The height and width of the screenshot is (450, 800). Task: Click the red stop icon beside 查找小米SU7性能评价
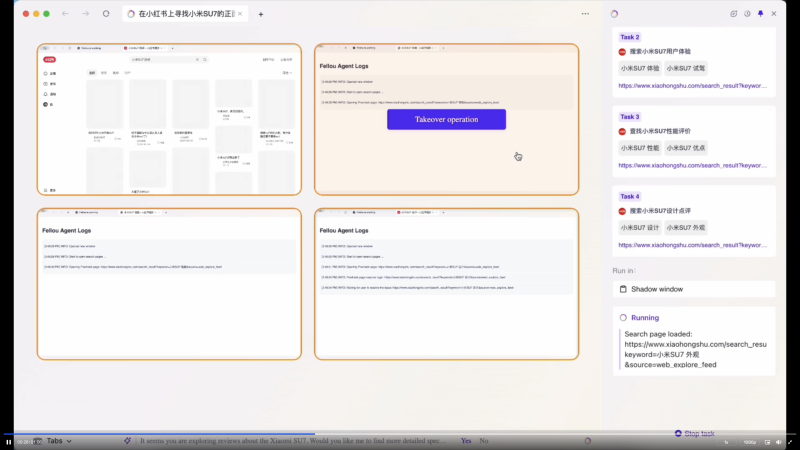pos(622,132)
